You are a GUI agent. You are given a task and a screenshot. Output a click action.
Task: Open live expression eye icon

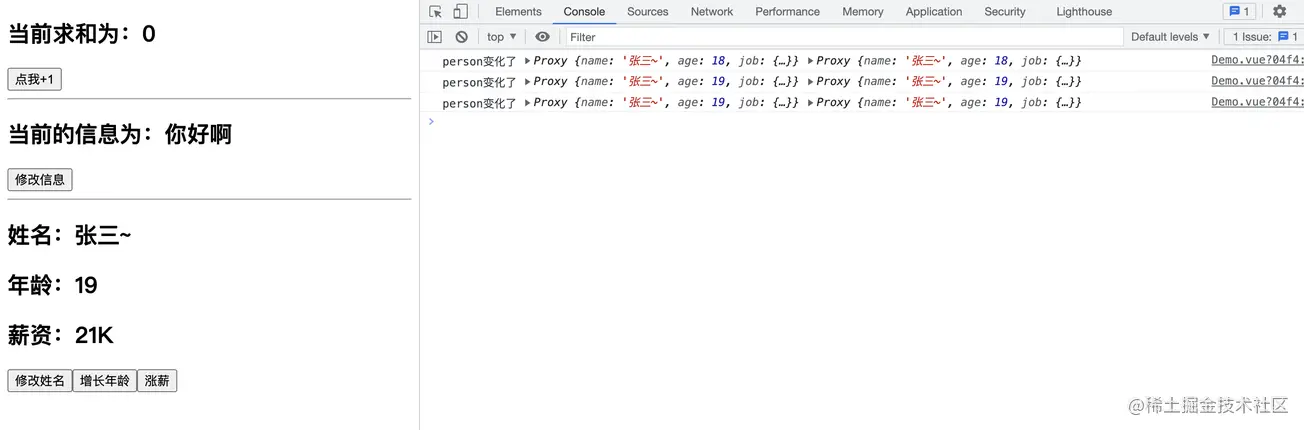tap(542, 37)
